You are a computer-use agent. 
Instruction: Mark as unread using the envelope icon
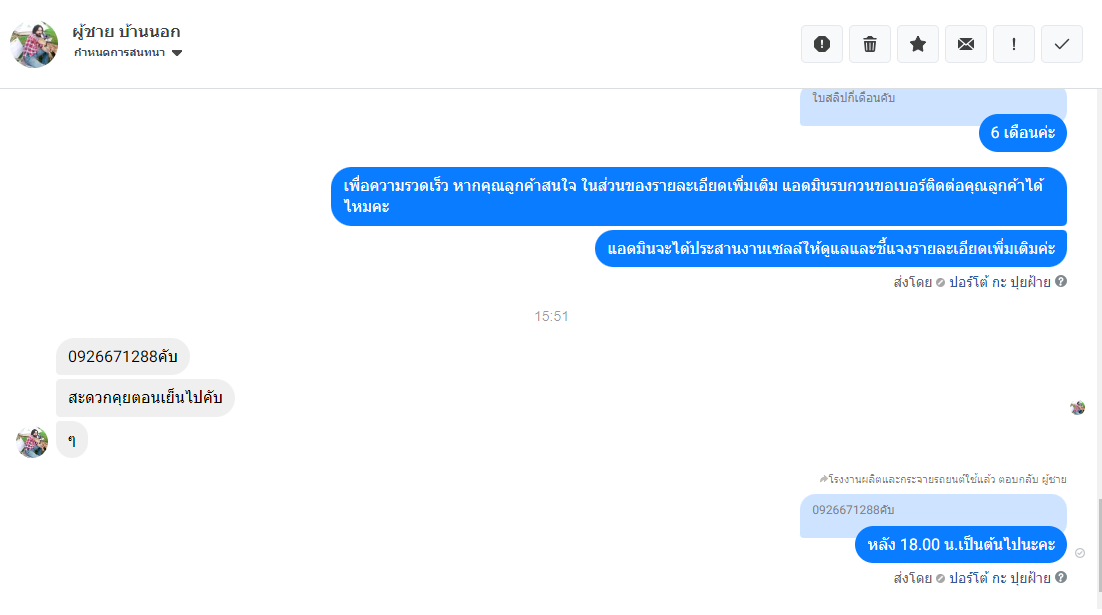point(966,44)
